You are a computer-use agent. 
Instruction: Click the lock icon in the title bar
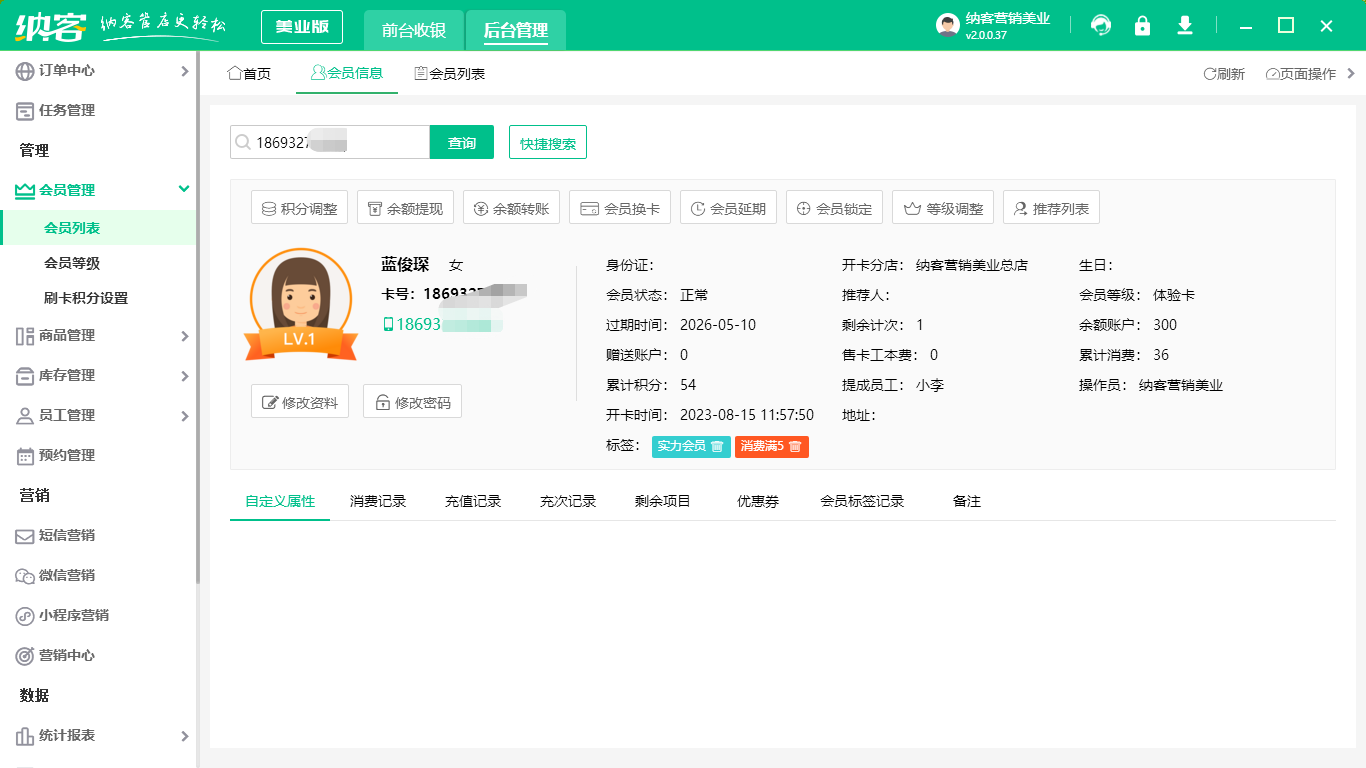click(x=1143, y=25)
